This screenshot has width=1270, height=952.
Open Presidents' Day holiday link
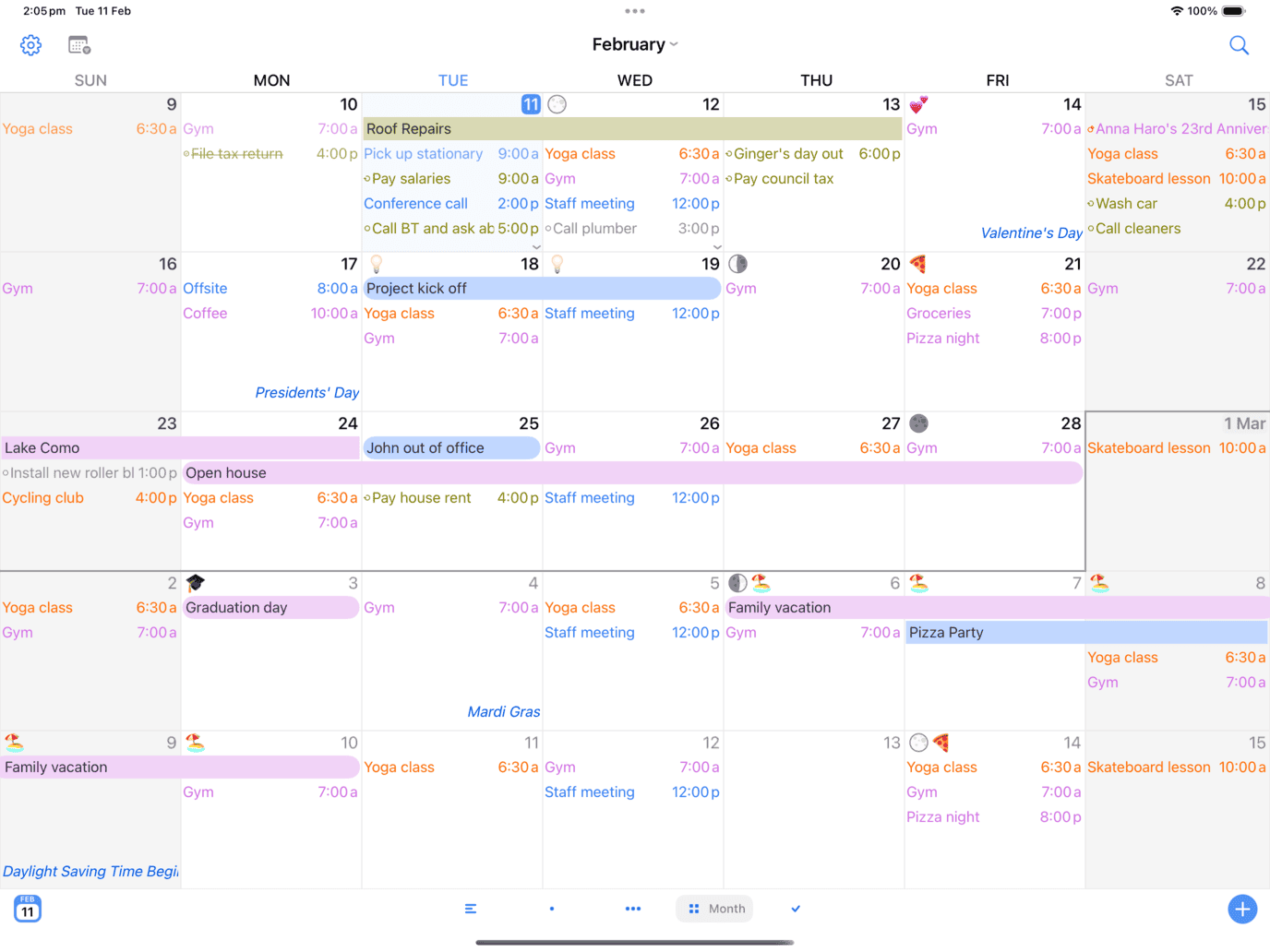(307, 393)
